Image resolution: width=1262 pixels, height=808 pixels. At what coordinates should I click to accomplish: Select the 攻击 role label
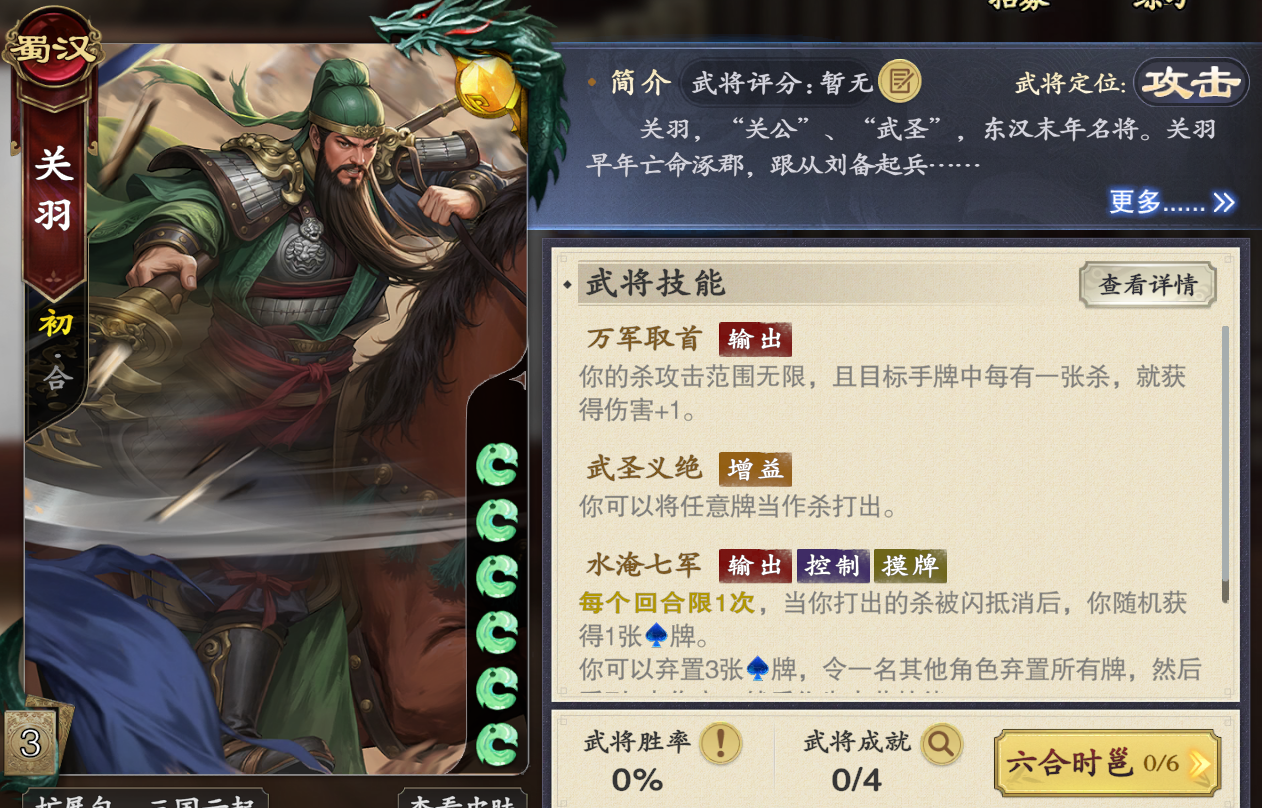[x=1191, y=82]
